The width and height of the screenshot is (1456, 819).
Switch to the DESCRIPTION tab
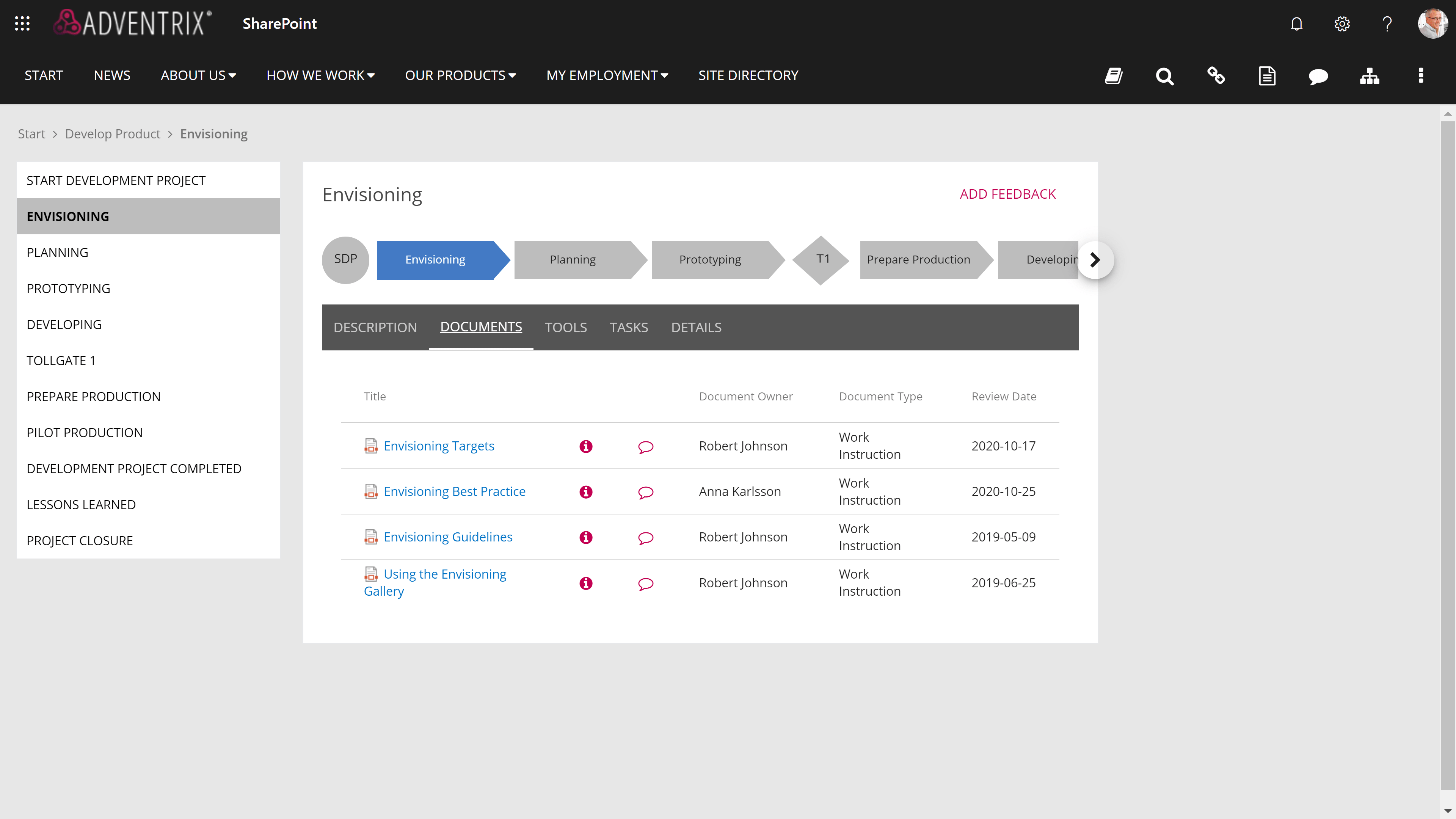(x=375, y=327)
